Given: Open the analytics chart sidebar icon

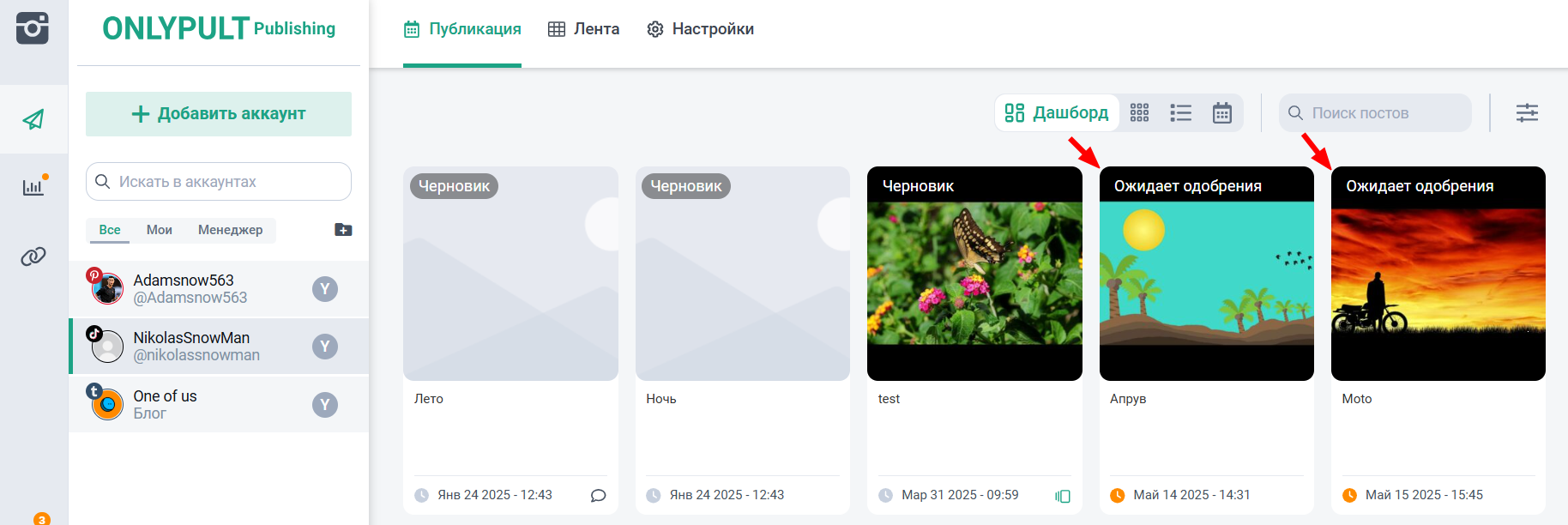Looking at the screenshot, I should click(33, 187).
